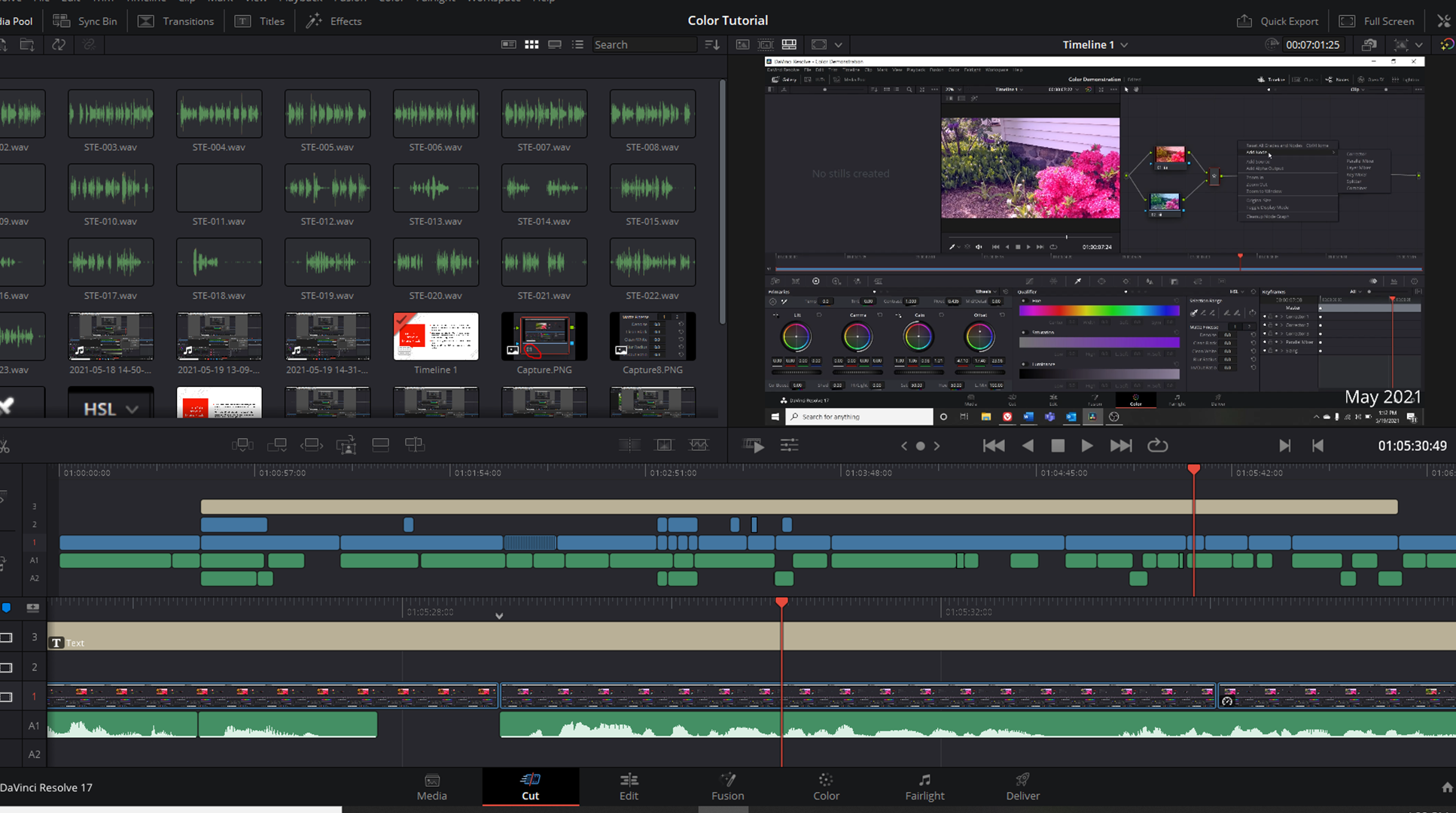Switch to the Fairlight page
The width and height of the screenshot is (1456, 813).
pyautogui.click(x=924, y=787)
